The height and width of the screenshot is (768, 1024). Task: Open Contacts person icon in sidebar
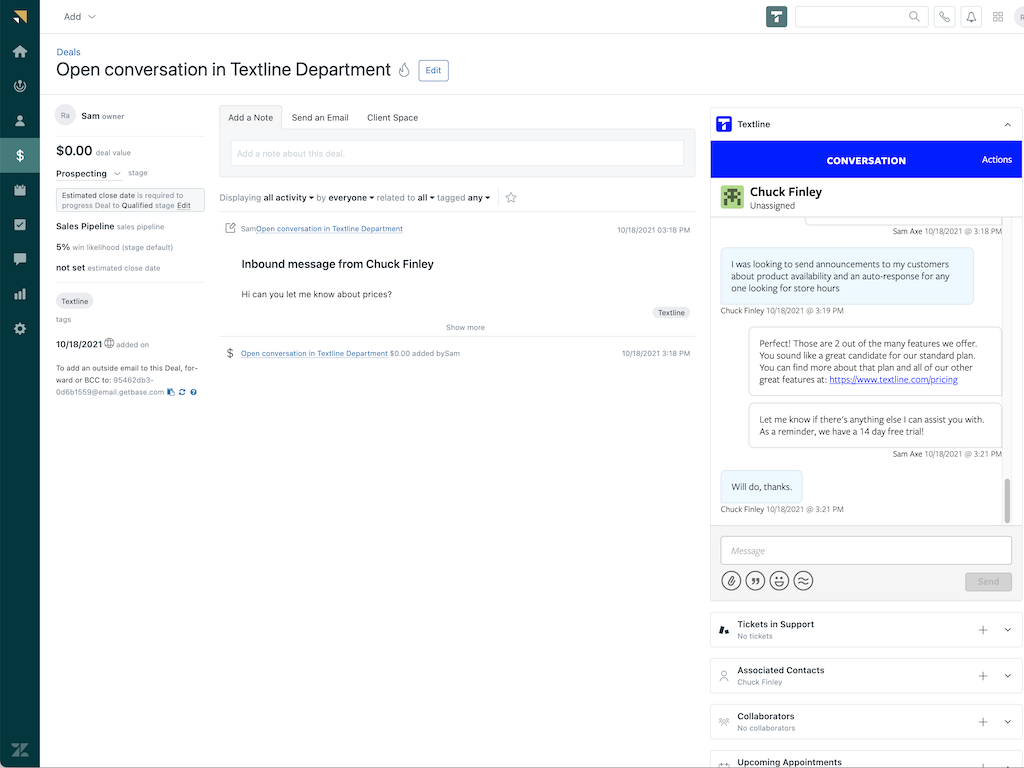tap(20, 121)
